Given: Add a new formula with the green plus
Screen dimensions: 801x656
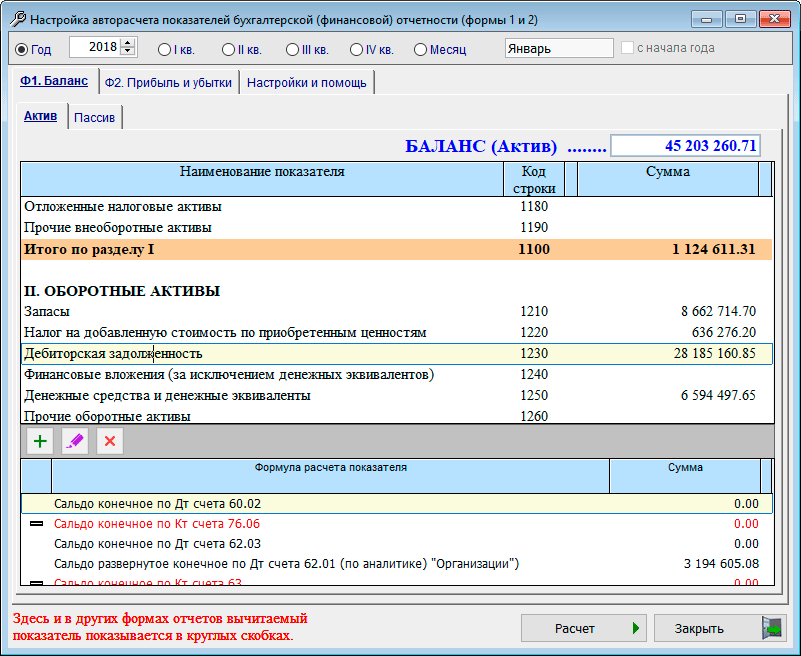Looking at the screenshot, I should click(40, 441).
